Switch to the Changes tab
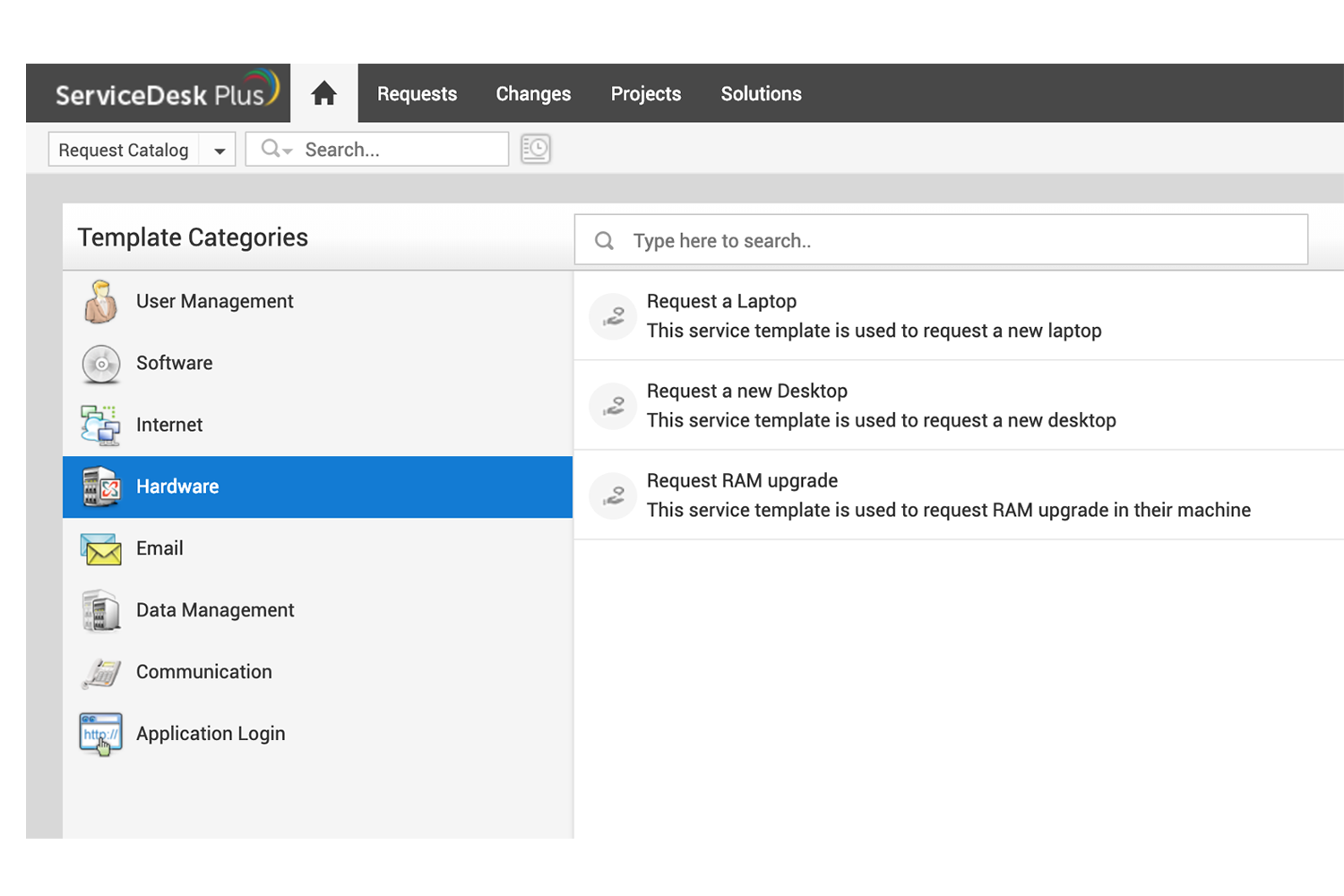The width and height of the screenshot is (1344, 896). 533,93
